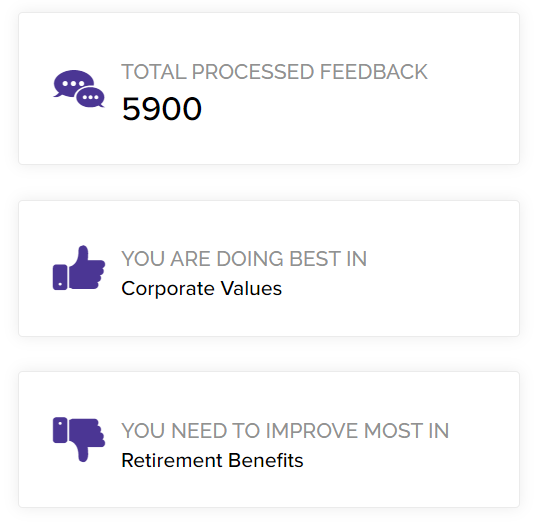Open the Retirement Benefits category
The image size is (535, 522).
click(x=212, y=461)
